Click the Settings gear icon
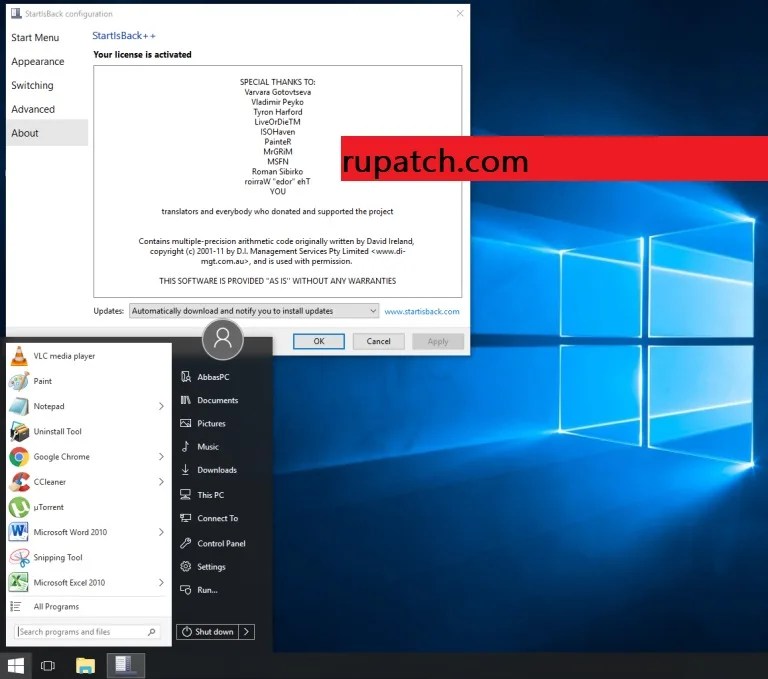The image size is (768, 679). pos(186,566)
